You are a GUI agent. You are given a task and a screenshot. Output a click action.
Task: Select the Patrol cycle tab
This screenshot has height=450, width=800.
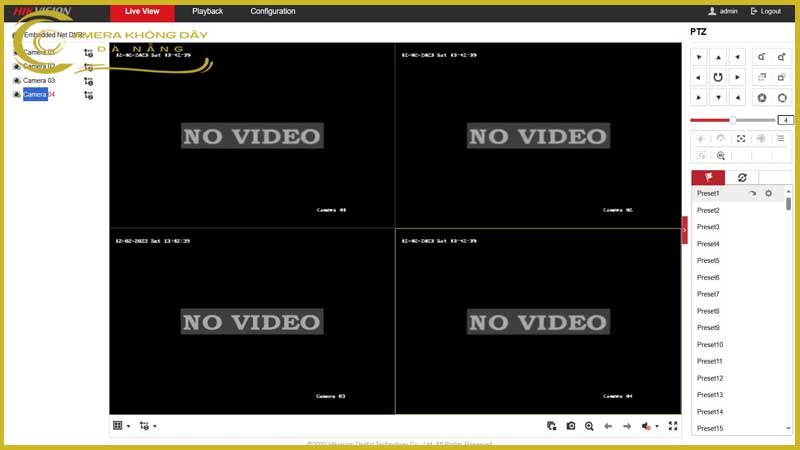click(742, 177)
